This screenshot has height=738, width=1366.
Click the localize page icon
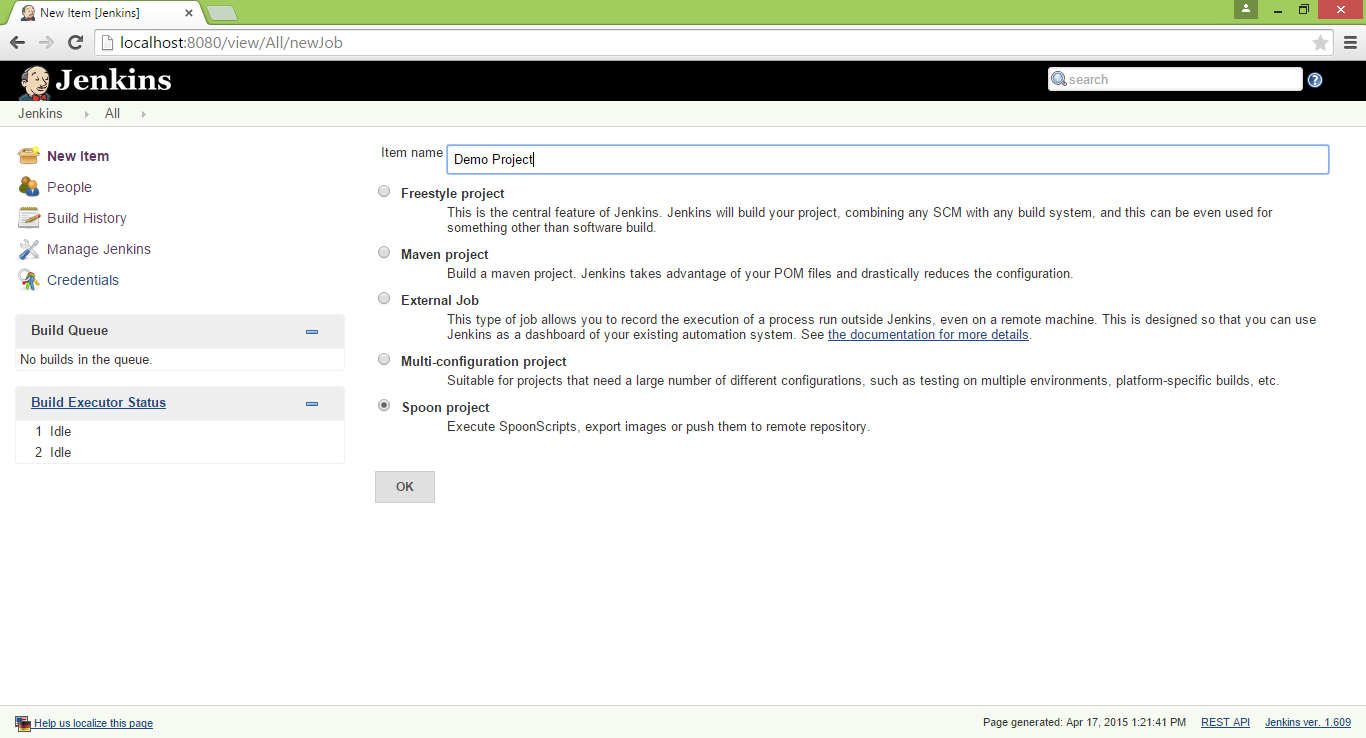[23, 723]
